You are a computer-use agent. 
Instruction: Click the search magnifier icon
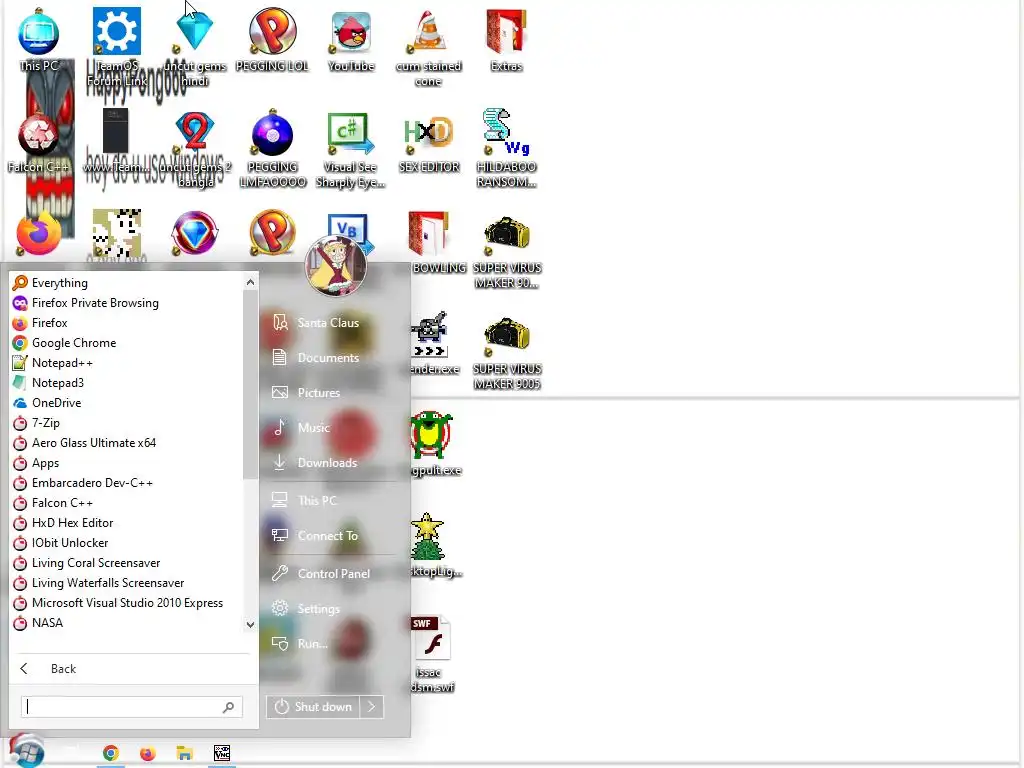pos(229,707)
